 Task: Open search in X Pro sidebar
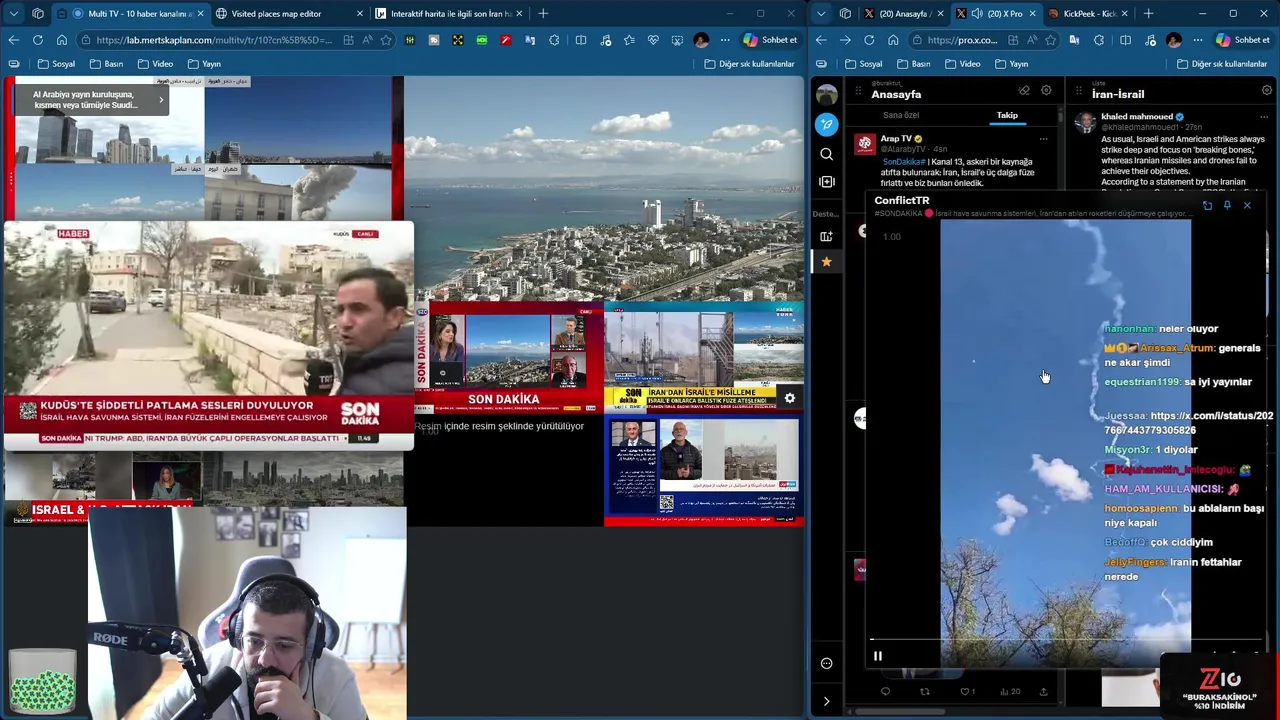point(826,154)
